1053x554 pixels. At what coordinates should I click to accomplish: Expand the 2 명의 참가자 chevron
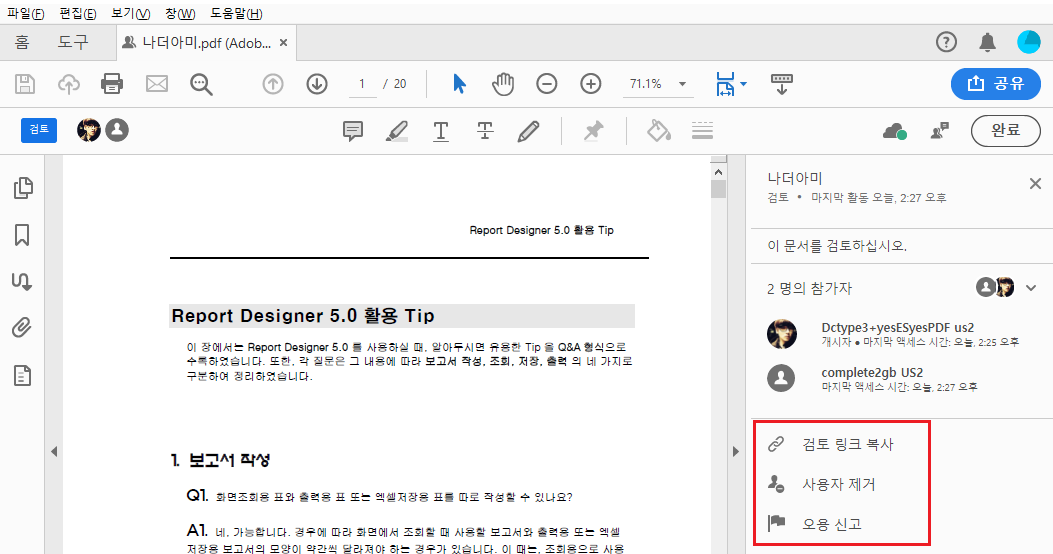(1031, 288)
